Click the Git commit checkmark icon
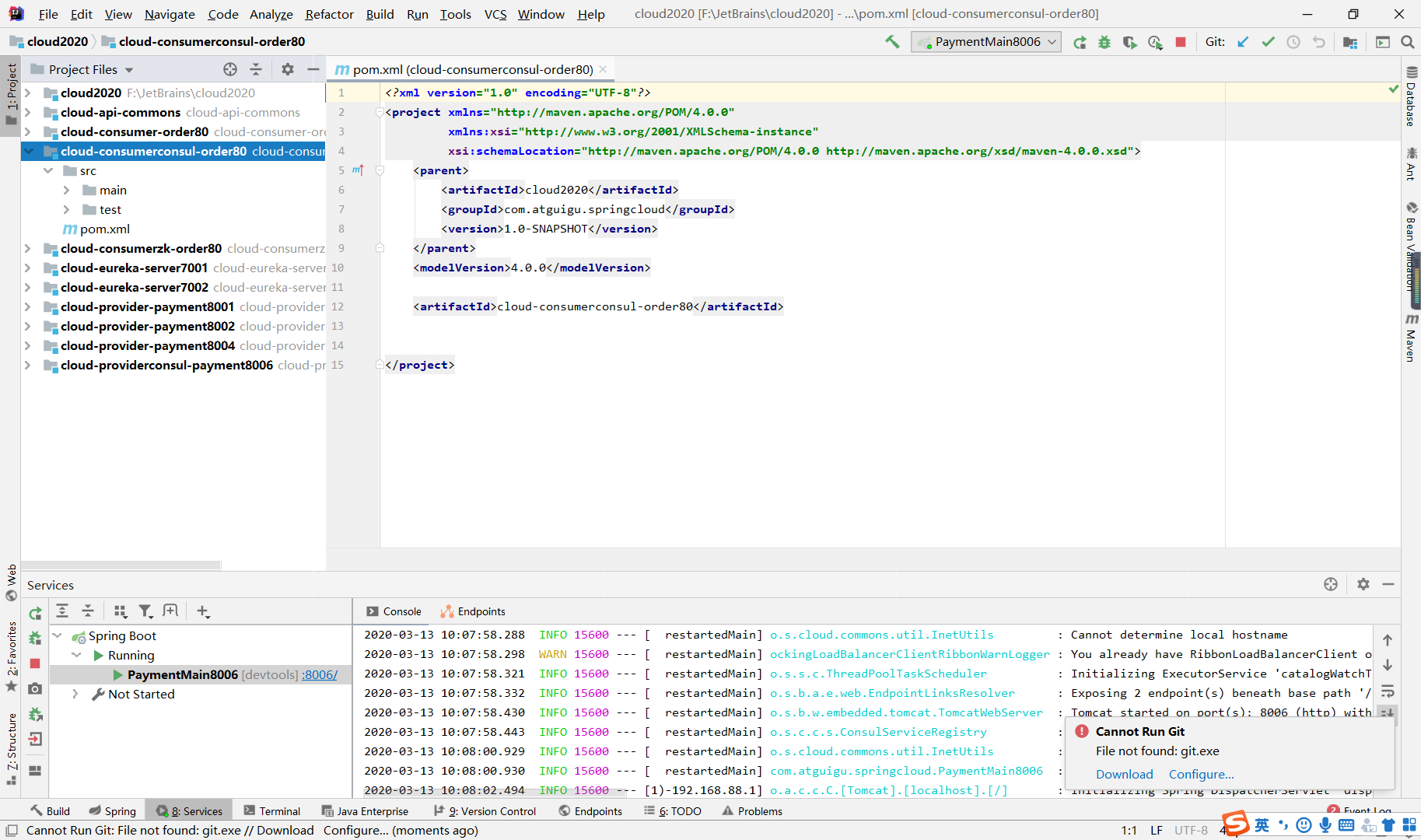 coord(1268,42)
